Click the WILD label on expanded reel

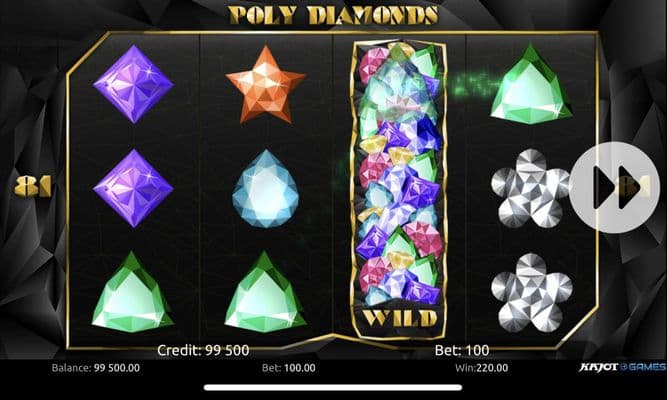400,318
